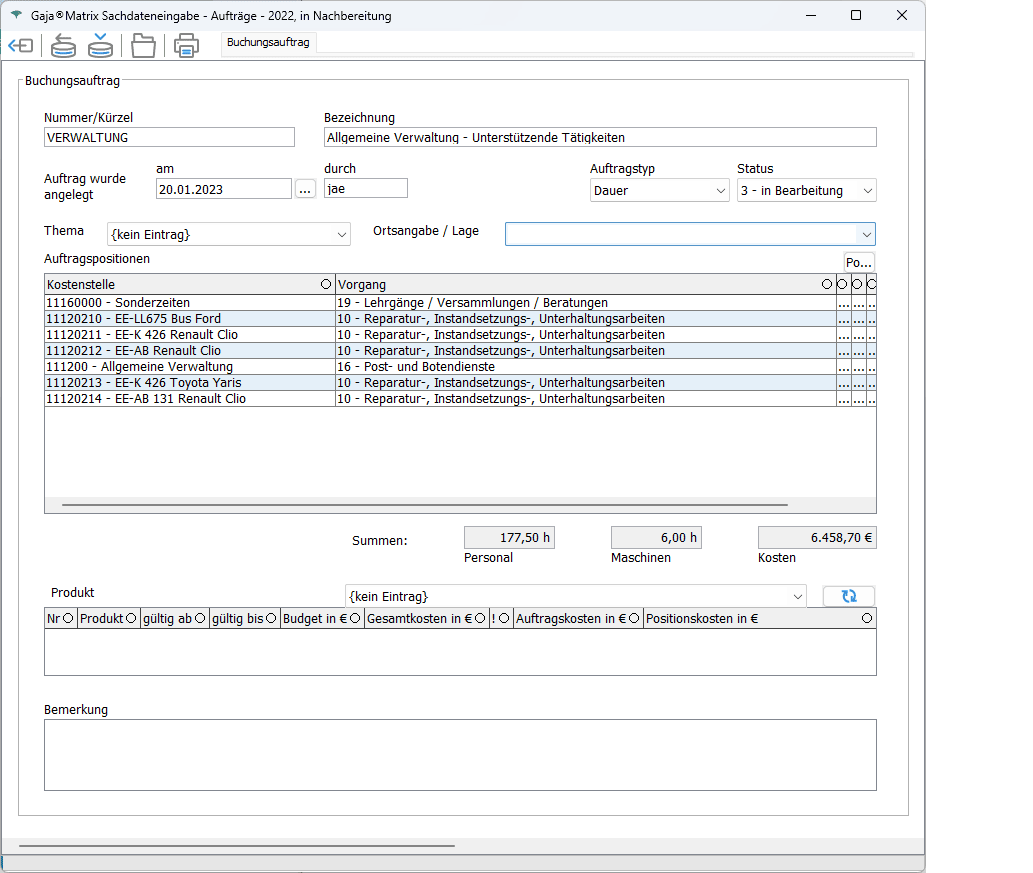Click the database icon with up arrow
1033x873 pixels.
pos(63,46)
